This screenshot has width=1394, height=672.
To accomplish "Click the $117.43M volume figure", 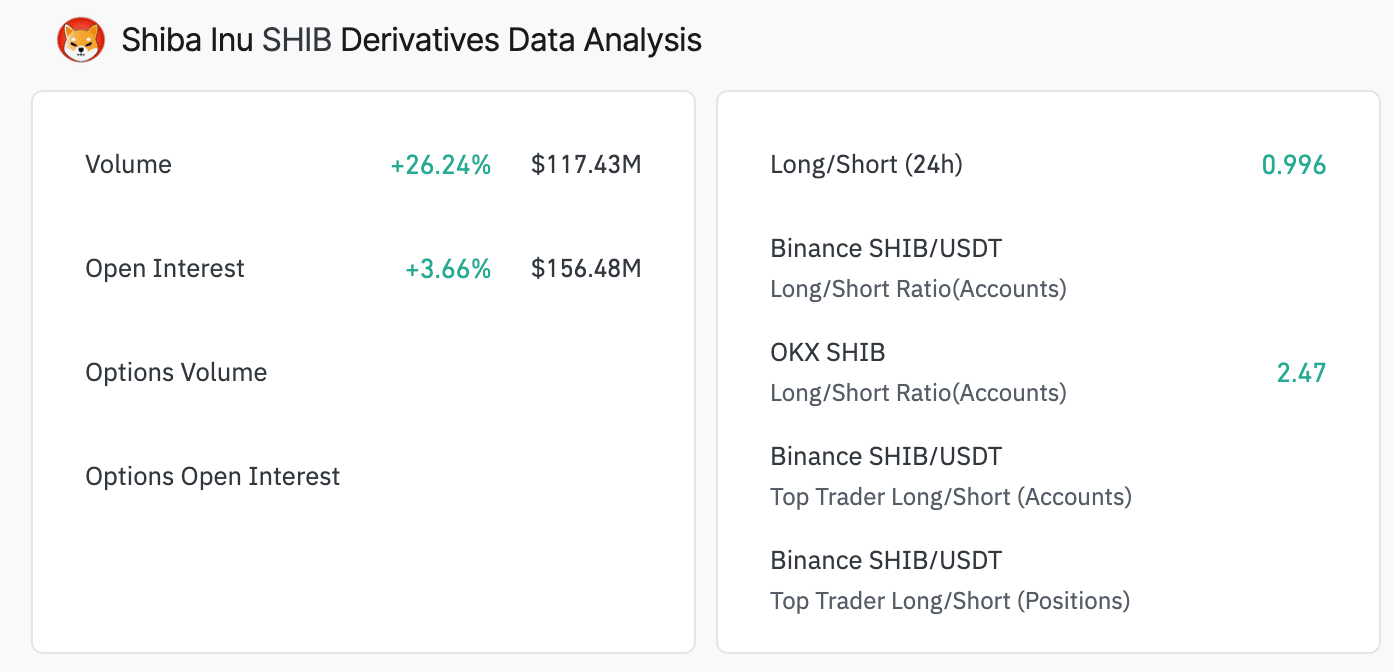I will pyautogui.click(x=586, y=165).
